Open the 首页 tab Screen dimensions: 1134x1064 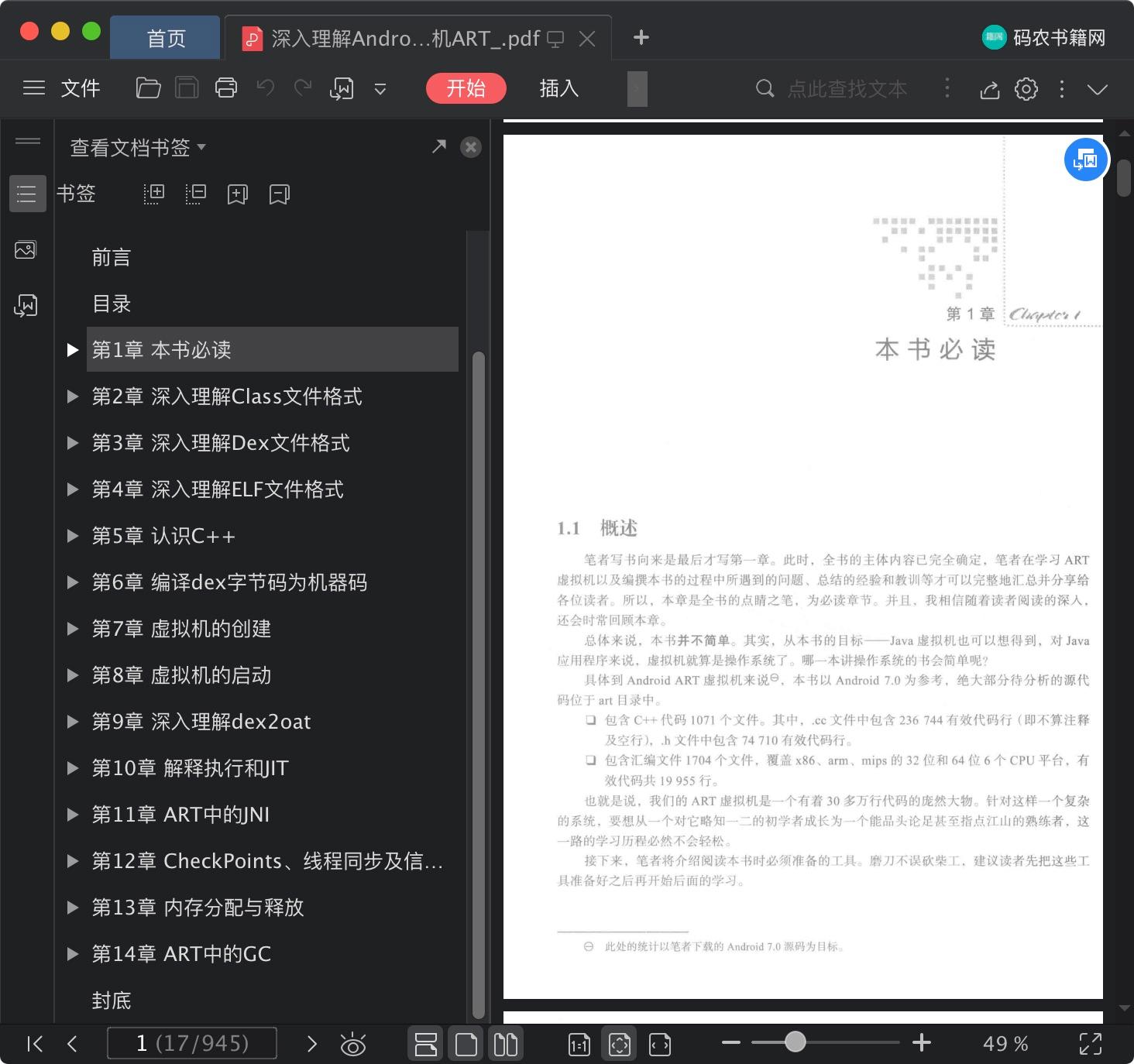[x=166, y=38]
